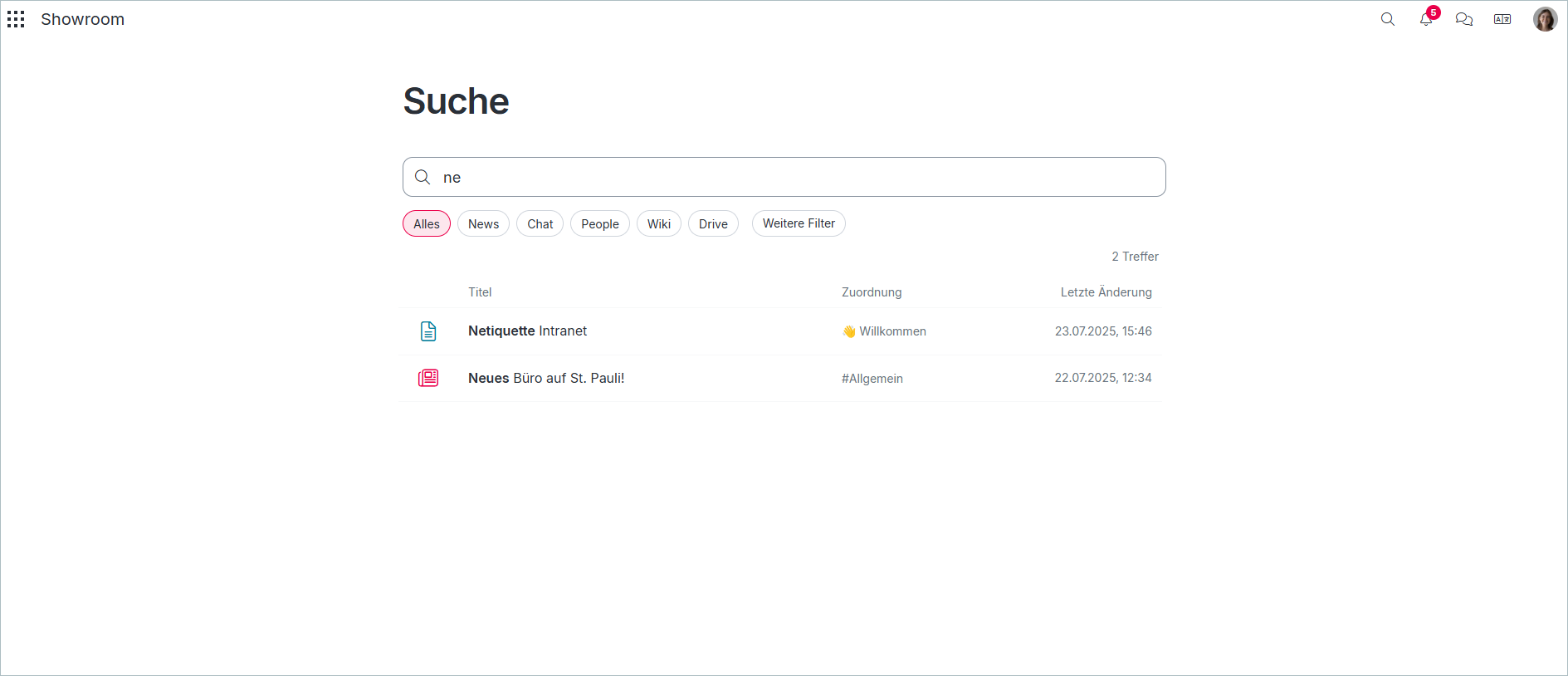Open the language translation icon
Viewport: 1568px width, 676px height.
pyautogui.click(x=1502, y=19)
